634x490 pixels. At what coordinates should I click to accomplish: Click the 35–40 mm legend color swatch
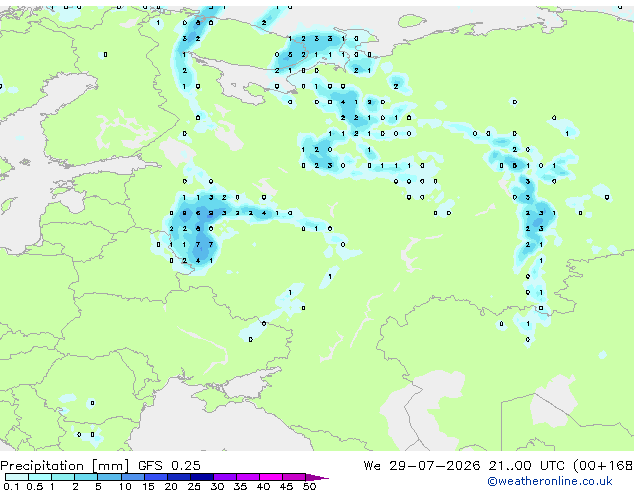coord(248,477)
